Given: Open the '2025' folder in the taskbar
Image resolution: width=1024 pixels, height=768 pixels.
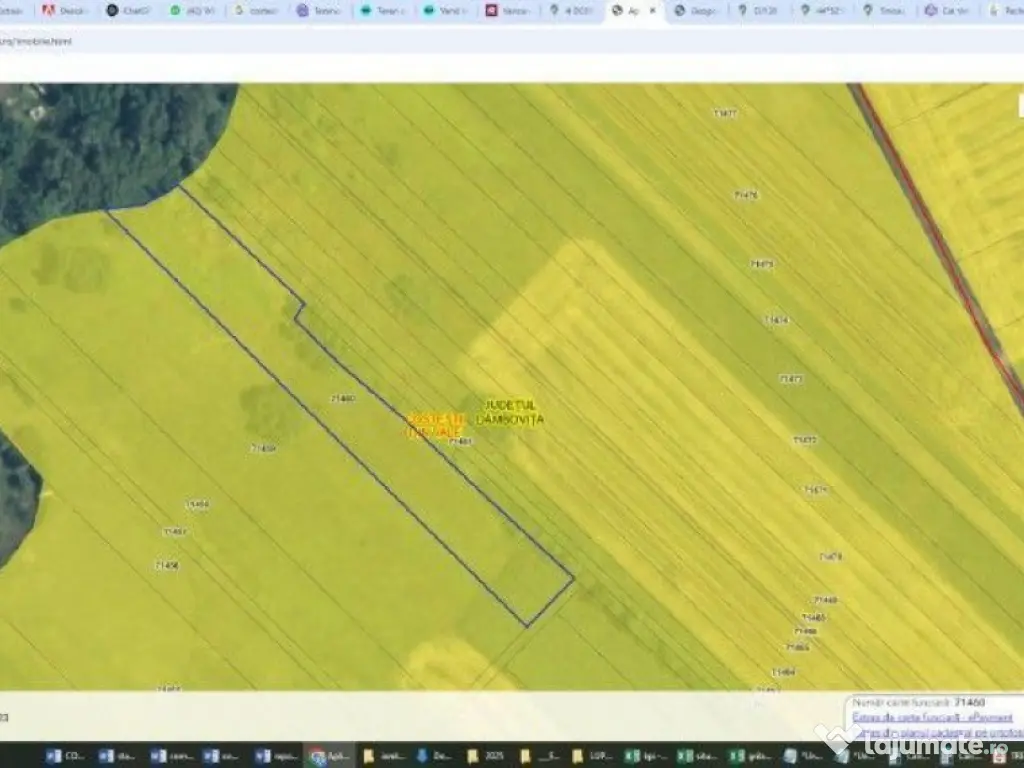Looking at the screenshot, I should [x=485, y=756].
